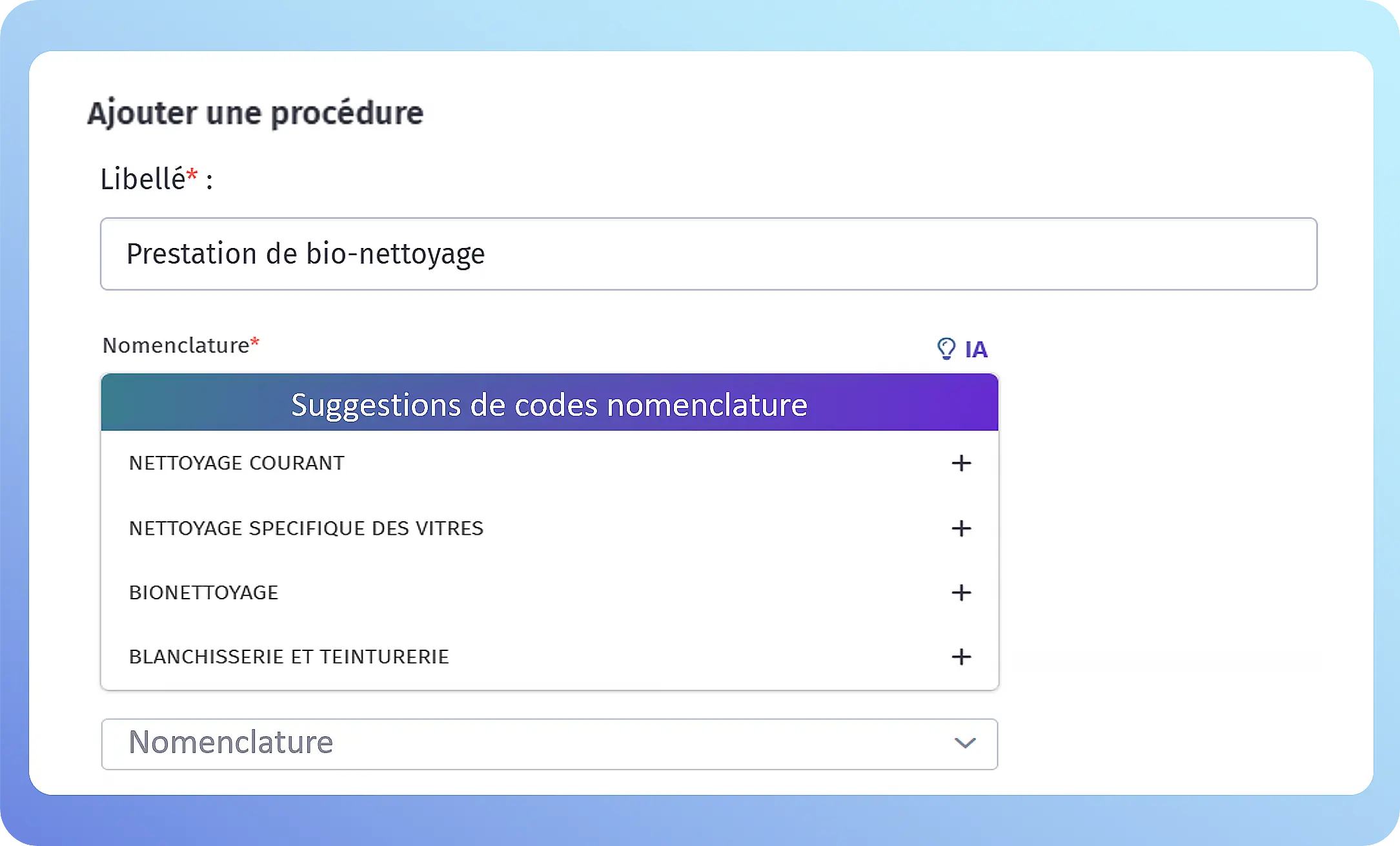1400x846 pixels.
Task: Add the NETTOYAGE COURANT suggestion with plus icon
Action: coord(961,463)
